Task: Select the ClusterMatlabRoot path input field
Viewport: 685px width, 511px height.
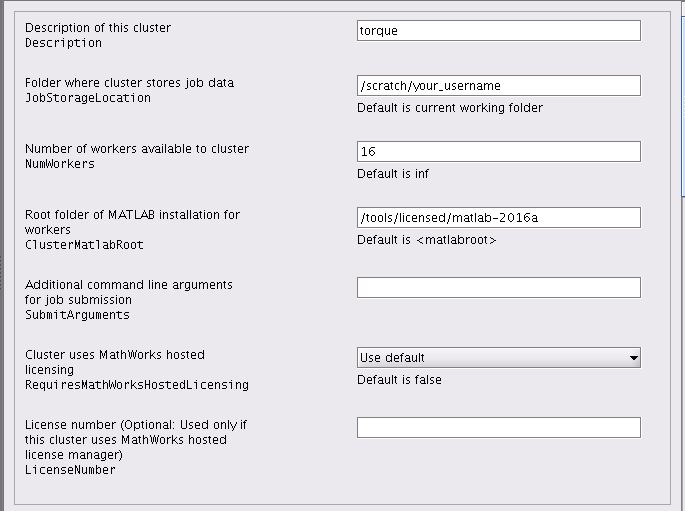Action: pyautogui.click(x=498, y=218)
